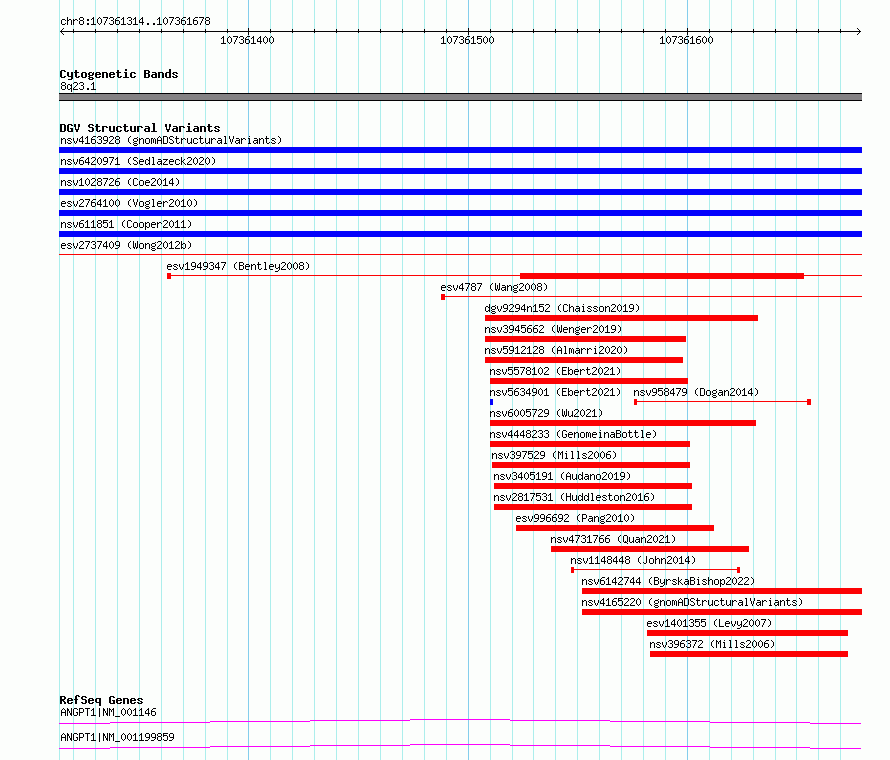The image size is (890, 760).
Task: Select the blue bar under Coe2014
Action: point(460,192)
